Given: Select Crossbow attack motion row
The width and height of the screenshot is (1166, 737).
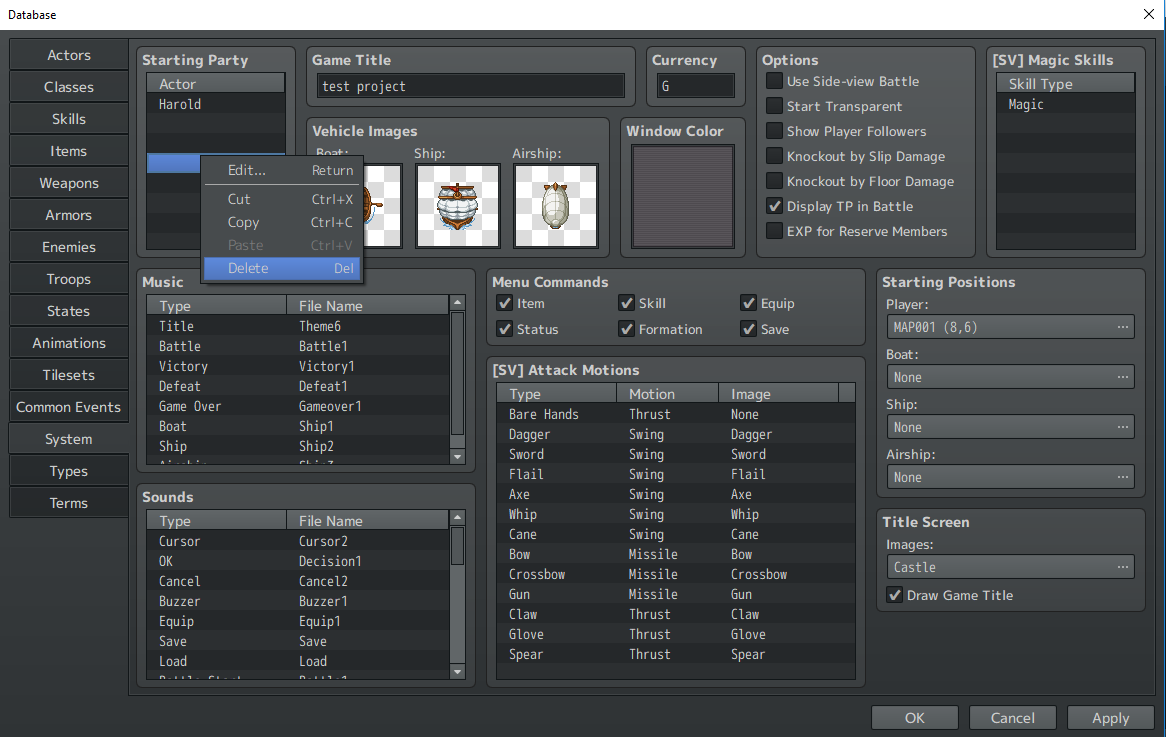Looking at the screenshot, I should click(x=676, y=574).
